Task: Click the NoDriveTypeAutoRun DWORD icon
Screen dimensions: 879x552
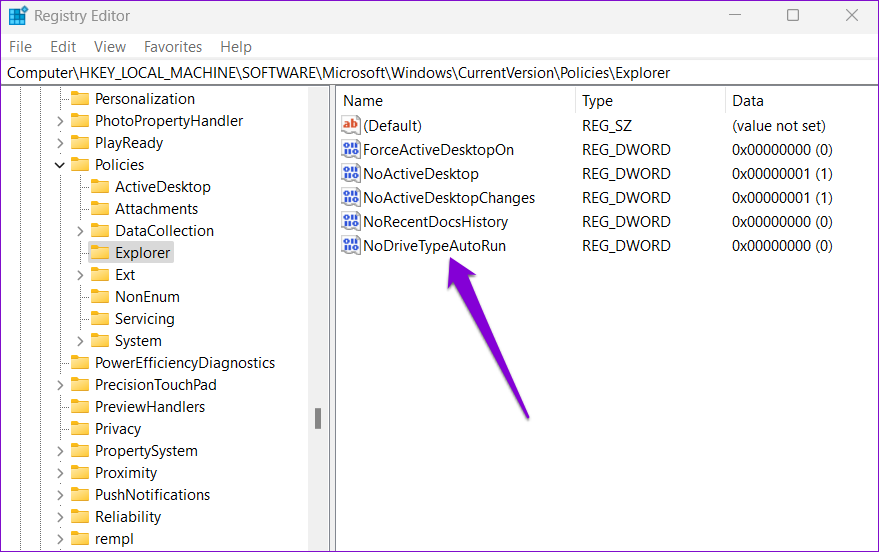Action: (x=351, y=246)
